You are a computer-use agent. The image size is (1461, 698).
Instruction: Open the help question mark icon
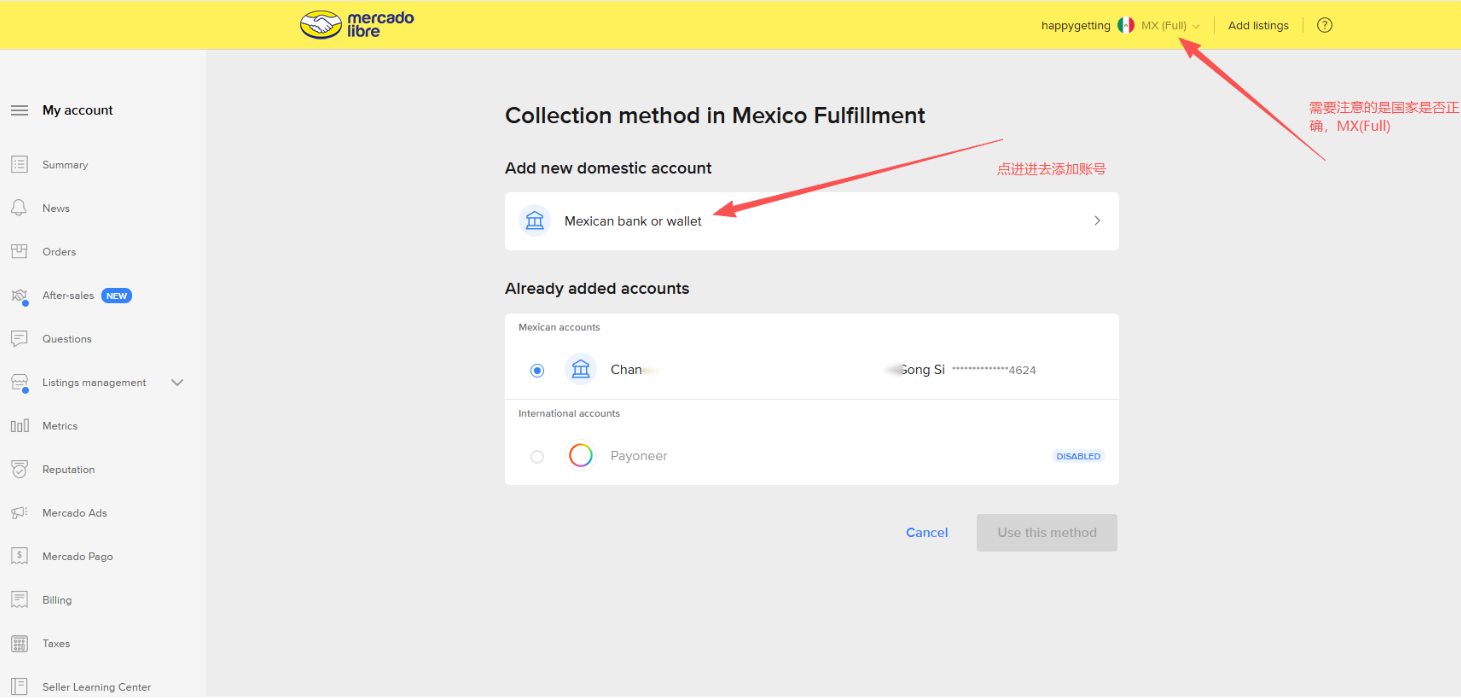[1324, 26]
